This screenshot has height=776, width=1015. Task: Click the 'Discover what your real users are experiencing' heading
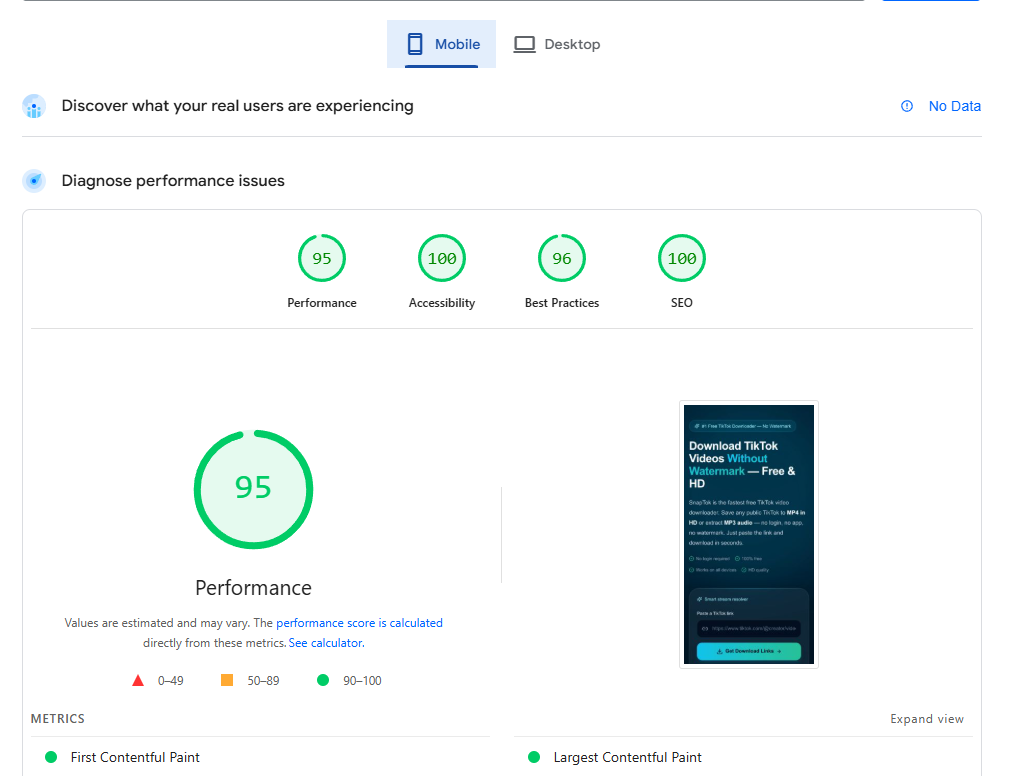pos(238,106)
